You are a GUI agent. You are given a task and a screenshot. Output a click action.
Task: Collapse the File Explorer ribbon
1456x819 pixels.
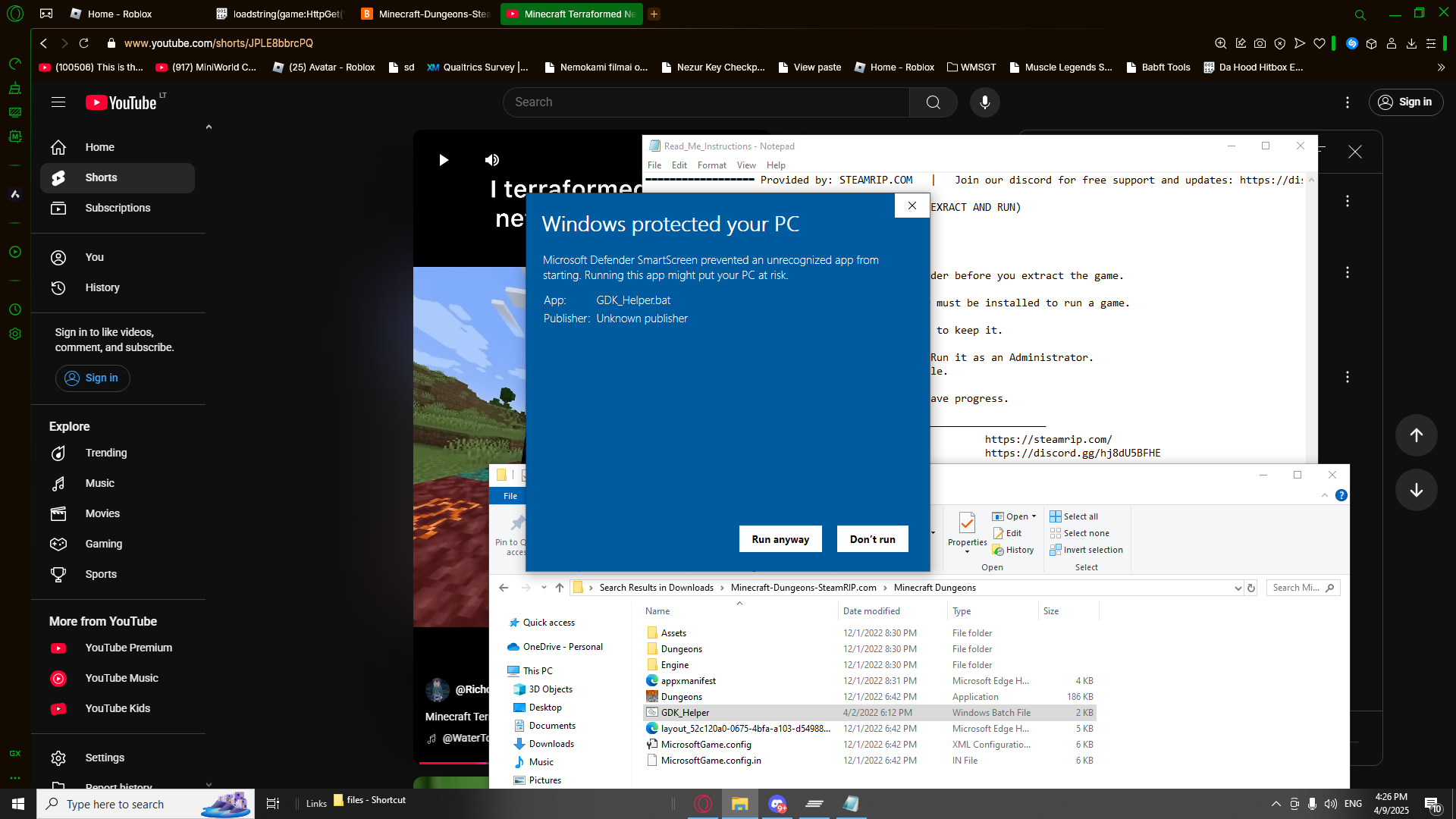(1325, 495)
